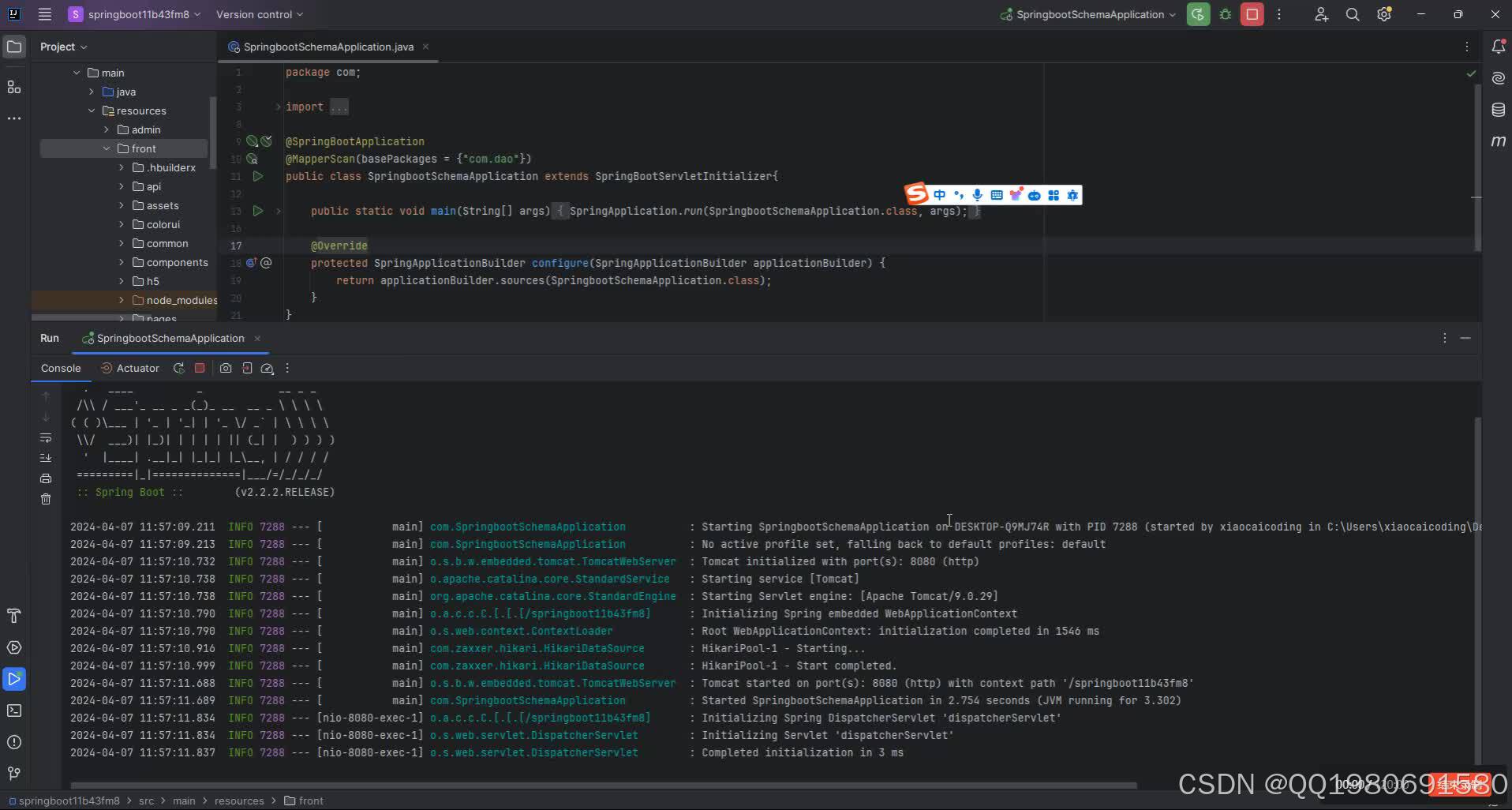
Task: Open Database tool window
Action: point(1498,110)
